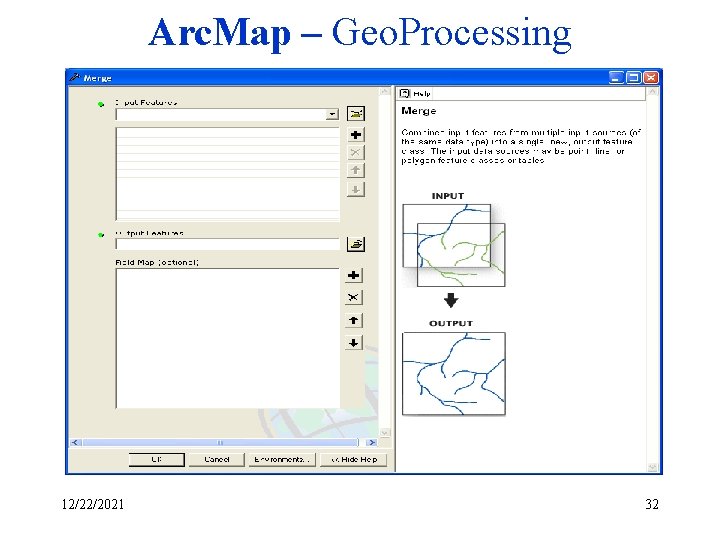This screenshot has width=720, height=540.
Task: Click inside the input features list area
Action: coord(228,174)
